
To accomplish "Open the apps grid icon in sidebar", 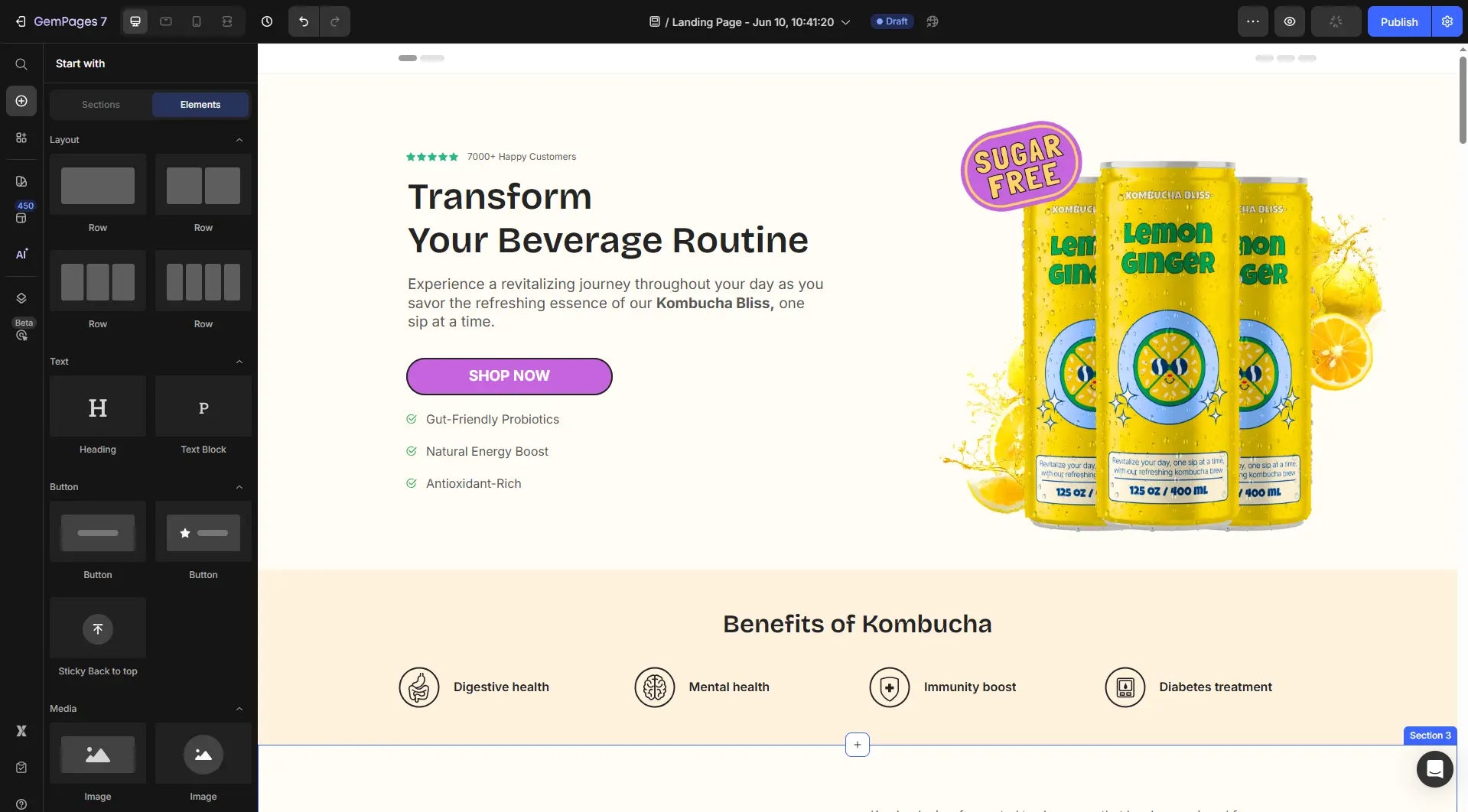I will tap(21, 138).
